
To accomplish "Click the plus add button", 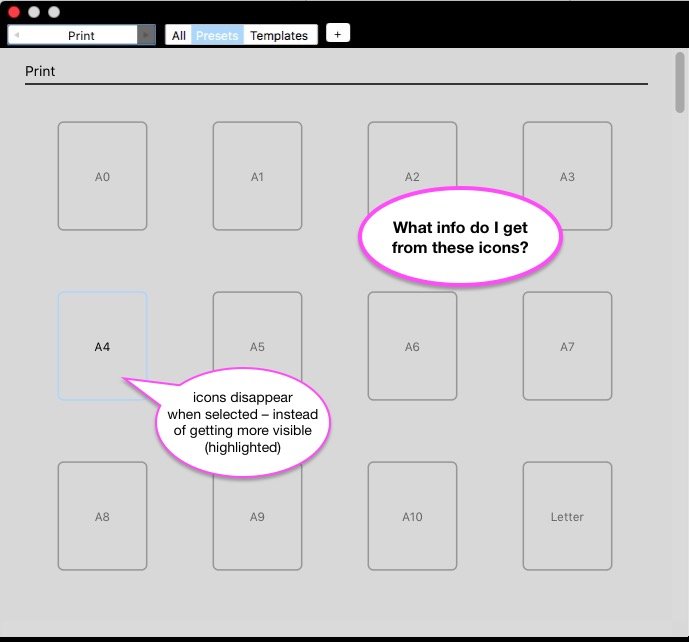I will (338, 33).
